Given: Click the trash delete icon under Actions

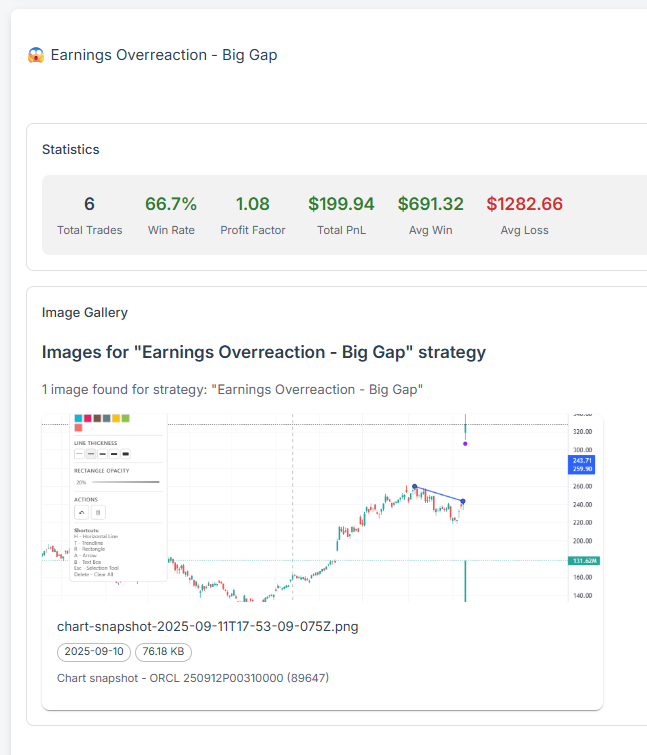Looking at the screenshot, I should coord(98,511).
